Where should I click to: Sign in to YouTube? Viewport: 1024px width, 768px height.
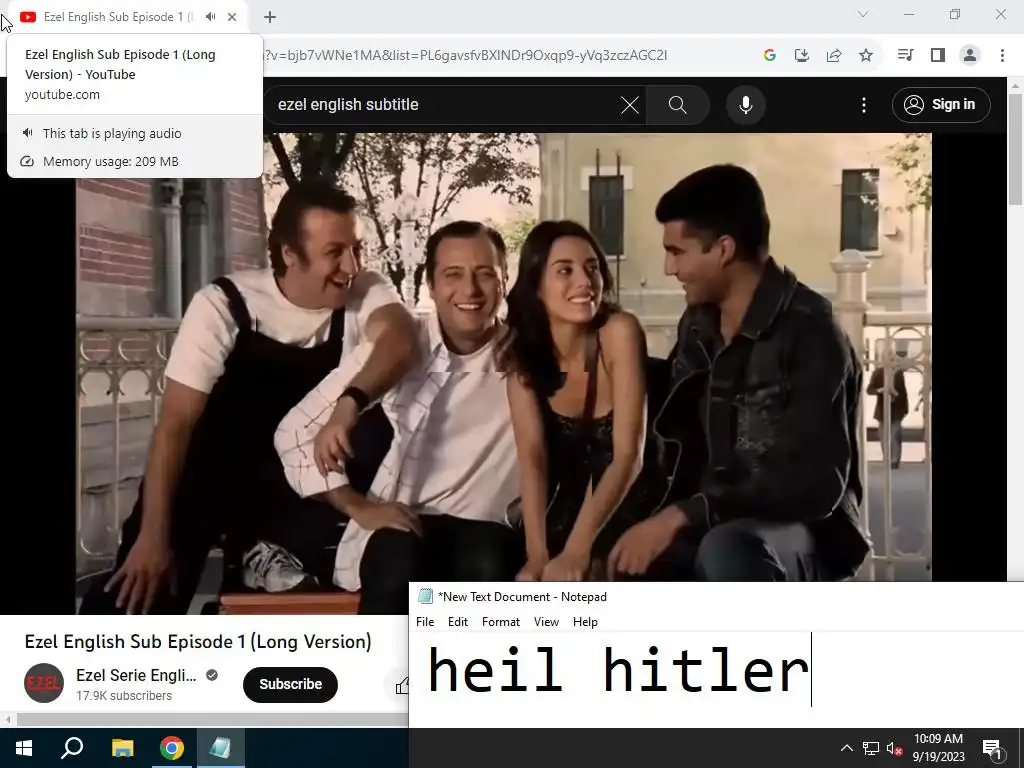[x=941, y=104]
